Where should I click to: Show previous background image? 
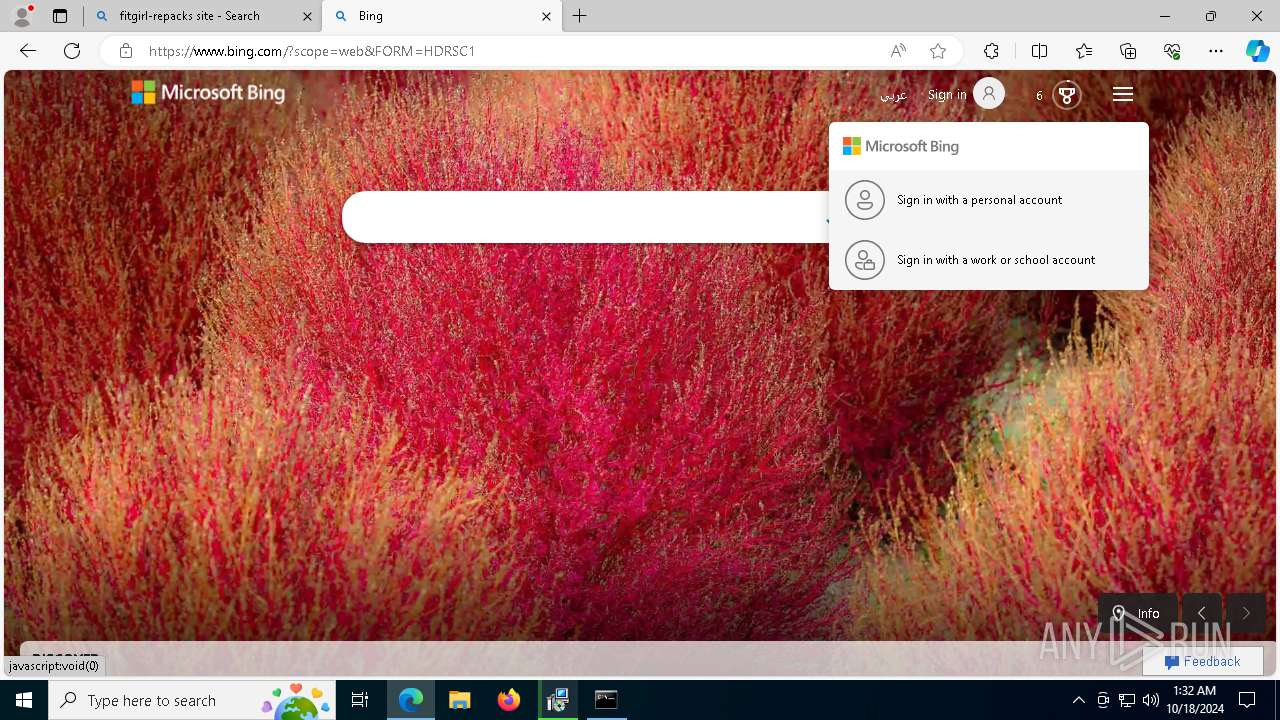coord(1202,613)
